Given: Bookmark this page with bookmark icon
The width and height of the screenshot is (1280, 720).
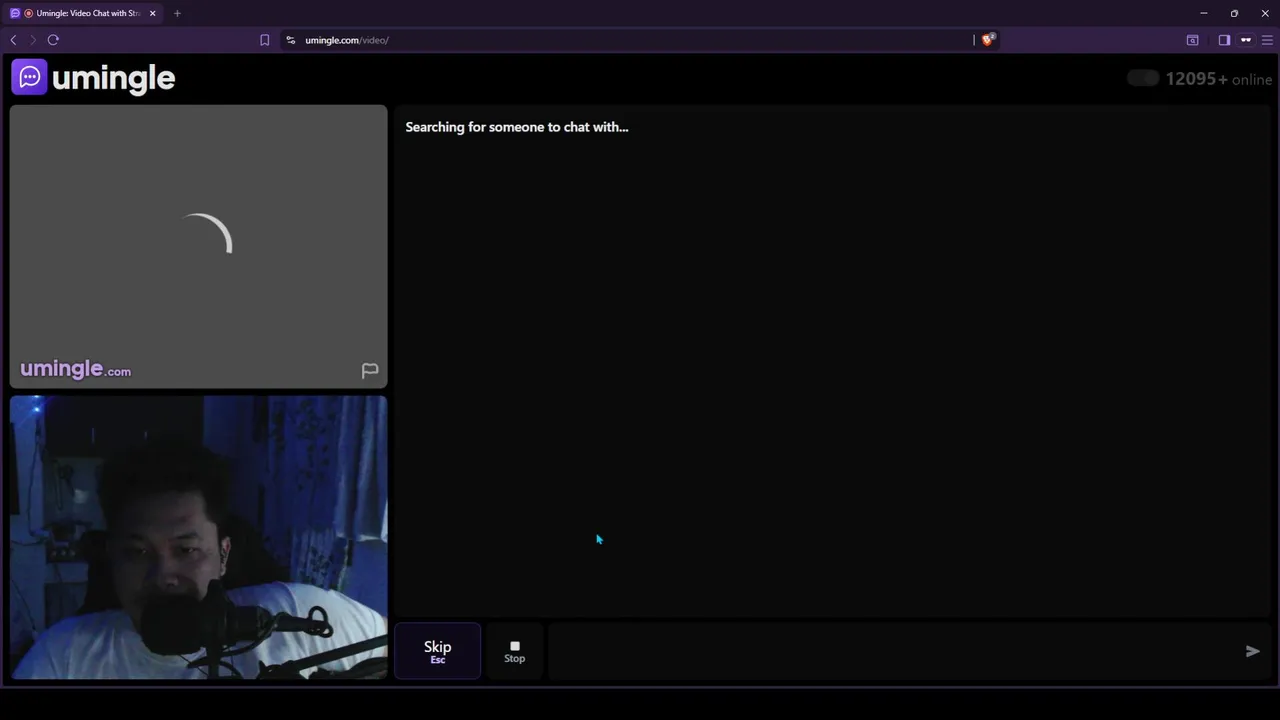Looking at the screenshot, I should tap(264, 40).
